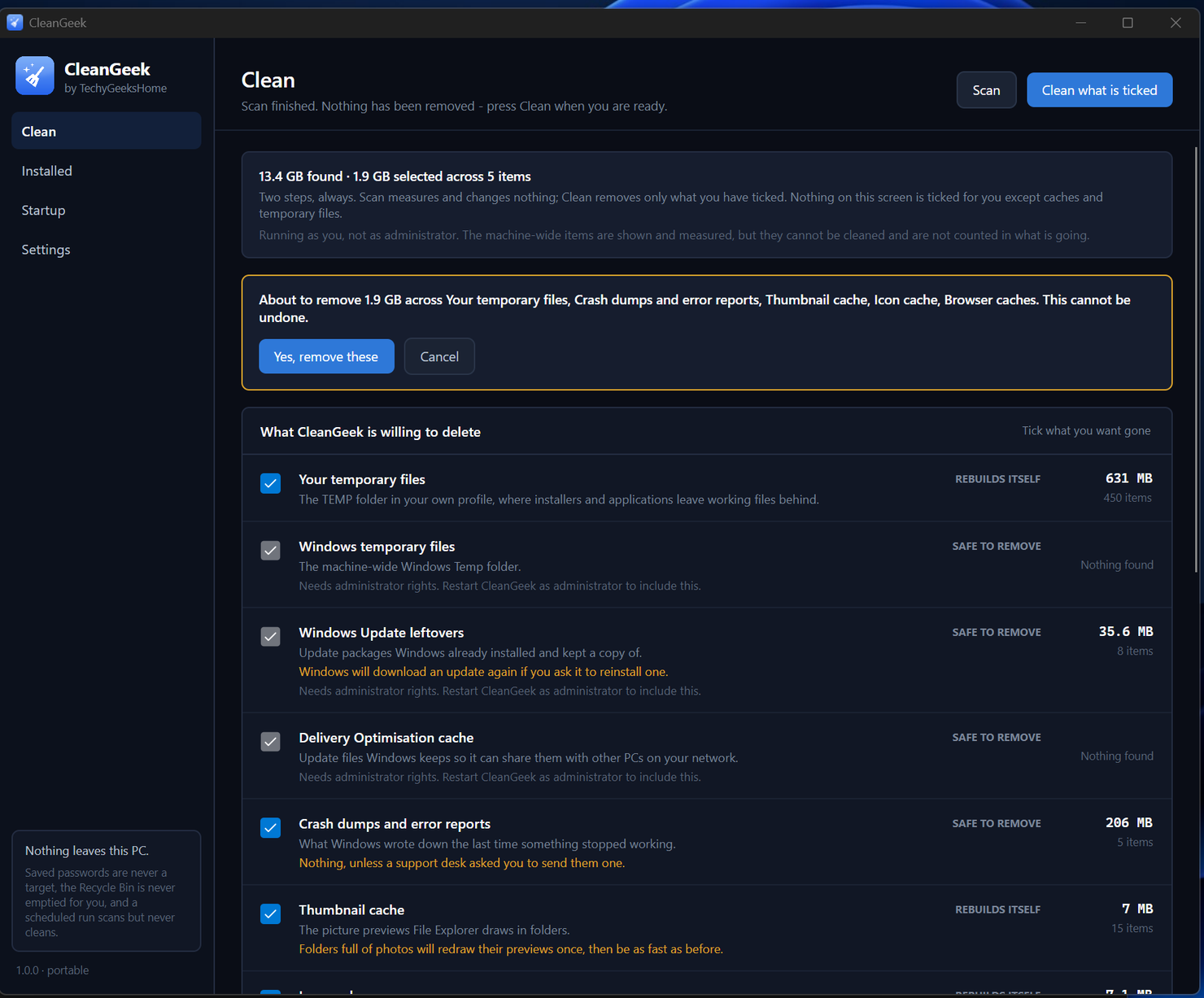Screen dimensions: 1204x998
Task: Run a new Scan
Action: [986, 90]
